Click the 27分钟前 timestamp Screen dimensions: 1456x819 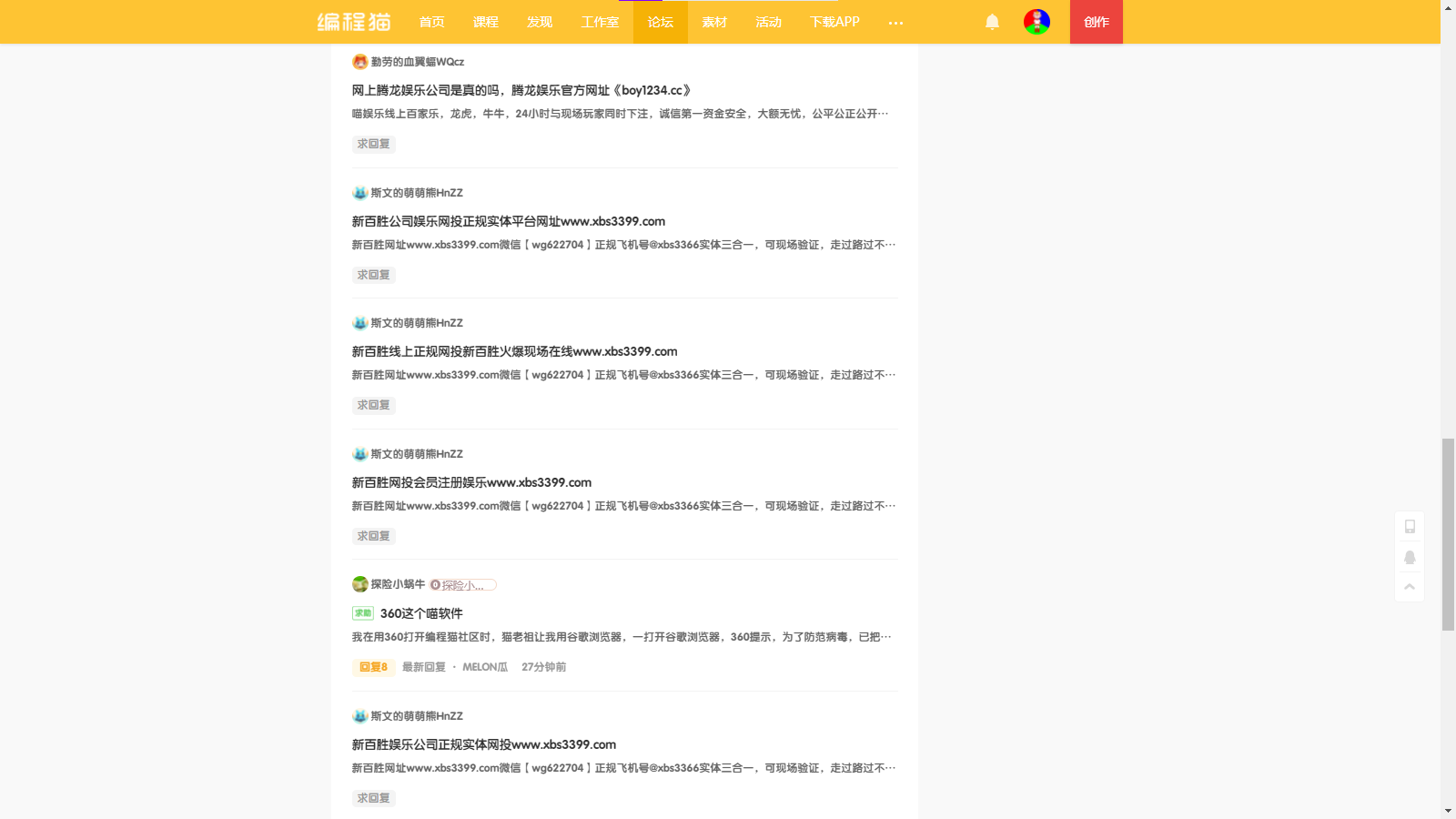pyautogui.click(x=544, y=667)
